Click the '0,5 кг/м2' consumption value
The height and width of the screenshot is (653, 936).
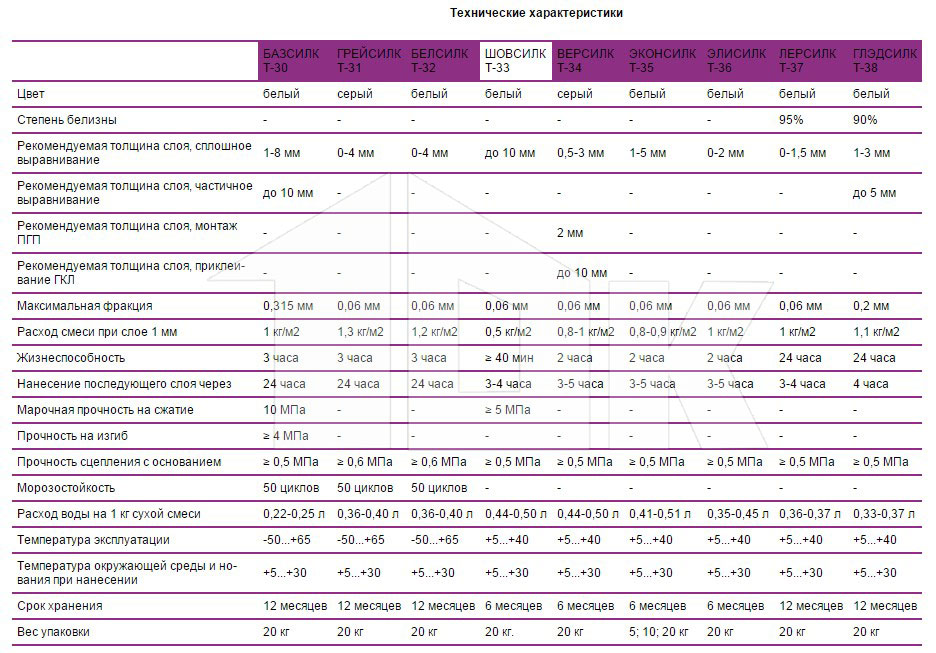click(508, 332)
